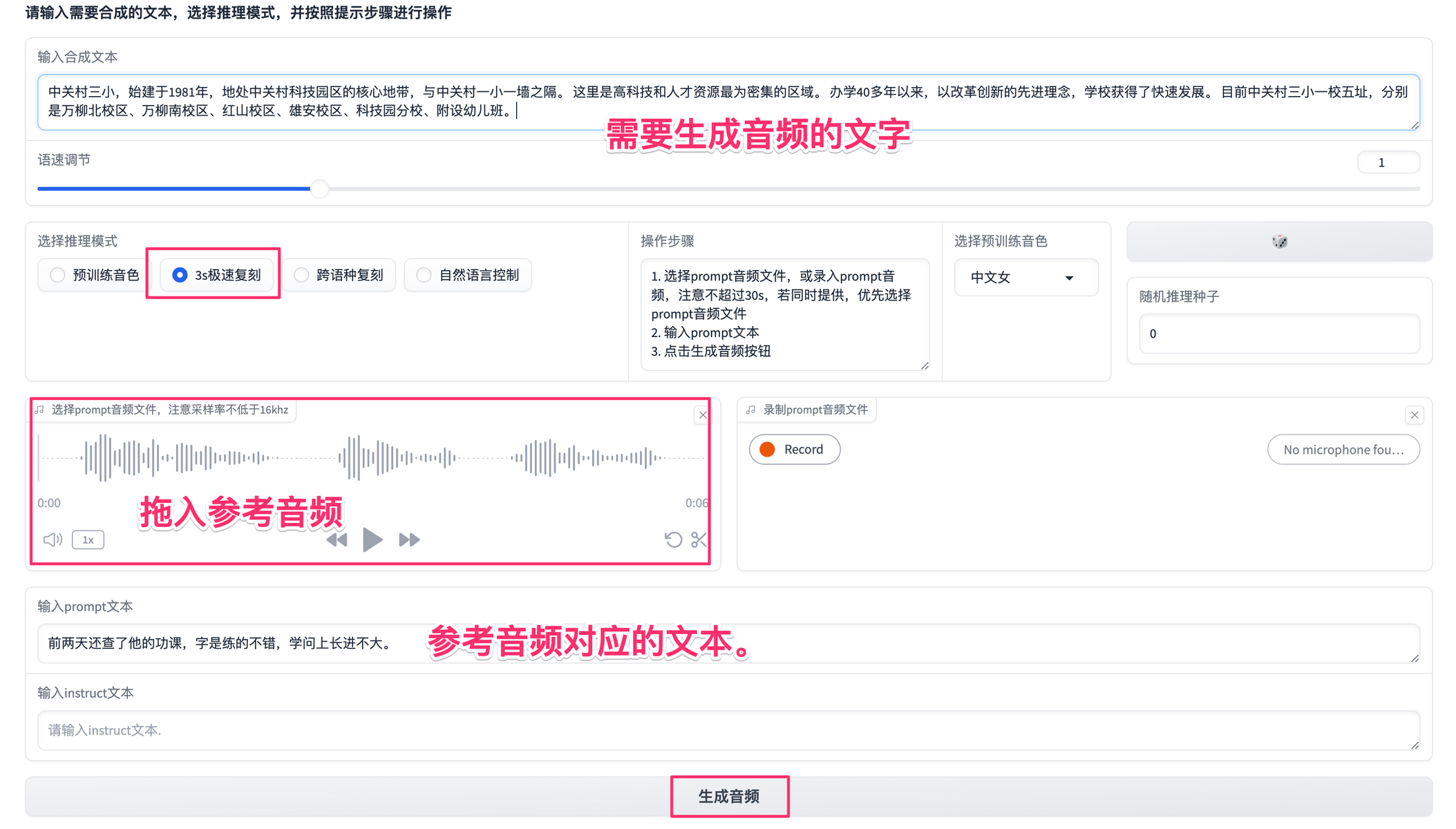Screen dimensions: 1456x829
Task: Select the 跨语种复刻 radio option
Action: [339, 275]
